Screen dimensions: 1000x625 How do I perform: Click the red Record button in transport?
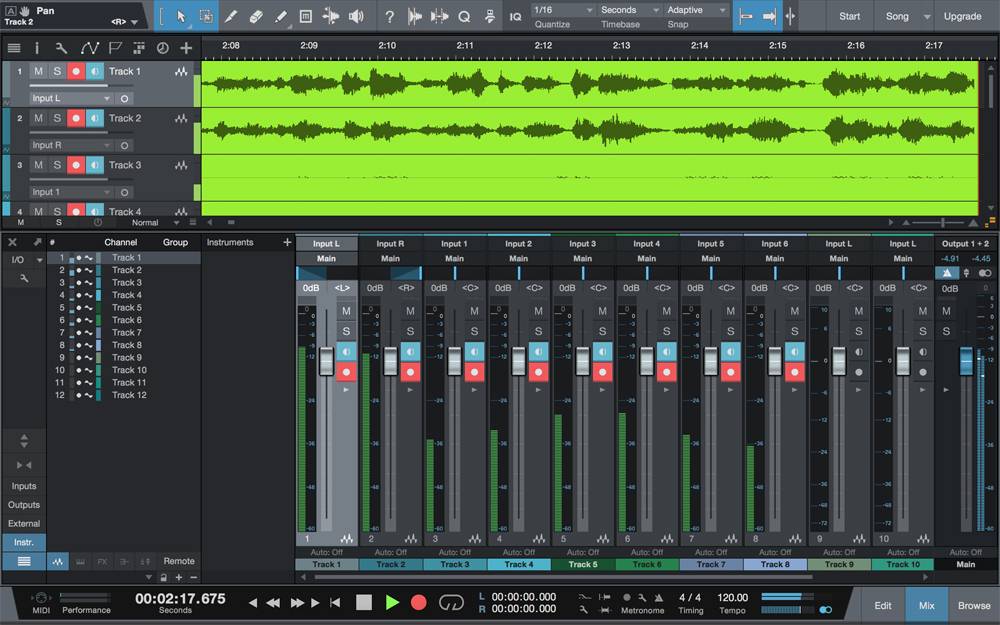click(418, 602)
